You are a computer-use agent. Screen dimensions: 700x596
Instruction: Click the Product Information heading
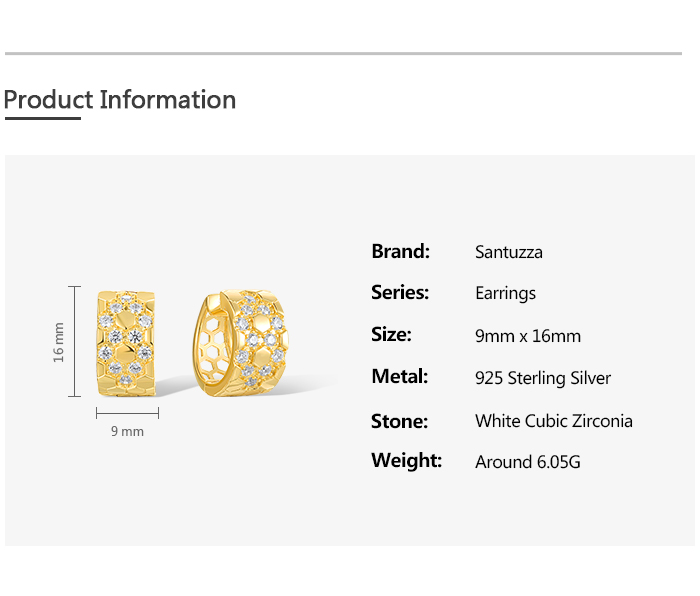[120, 100]
